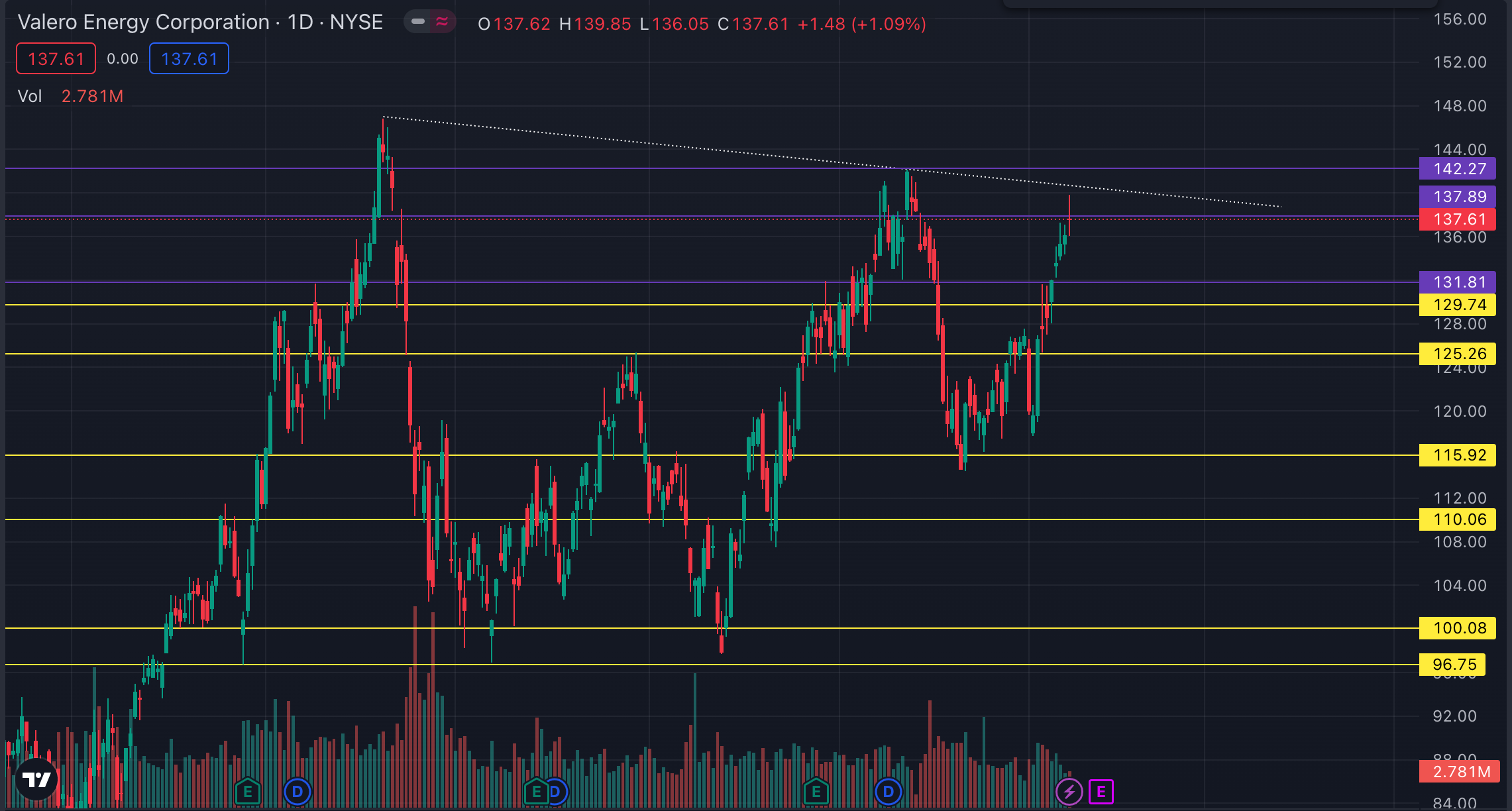
Task: Click the 112.00 price axis tick
Action: pos(1460,498)
